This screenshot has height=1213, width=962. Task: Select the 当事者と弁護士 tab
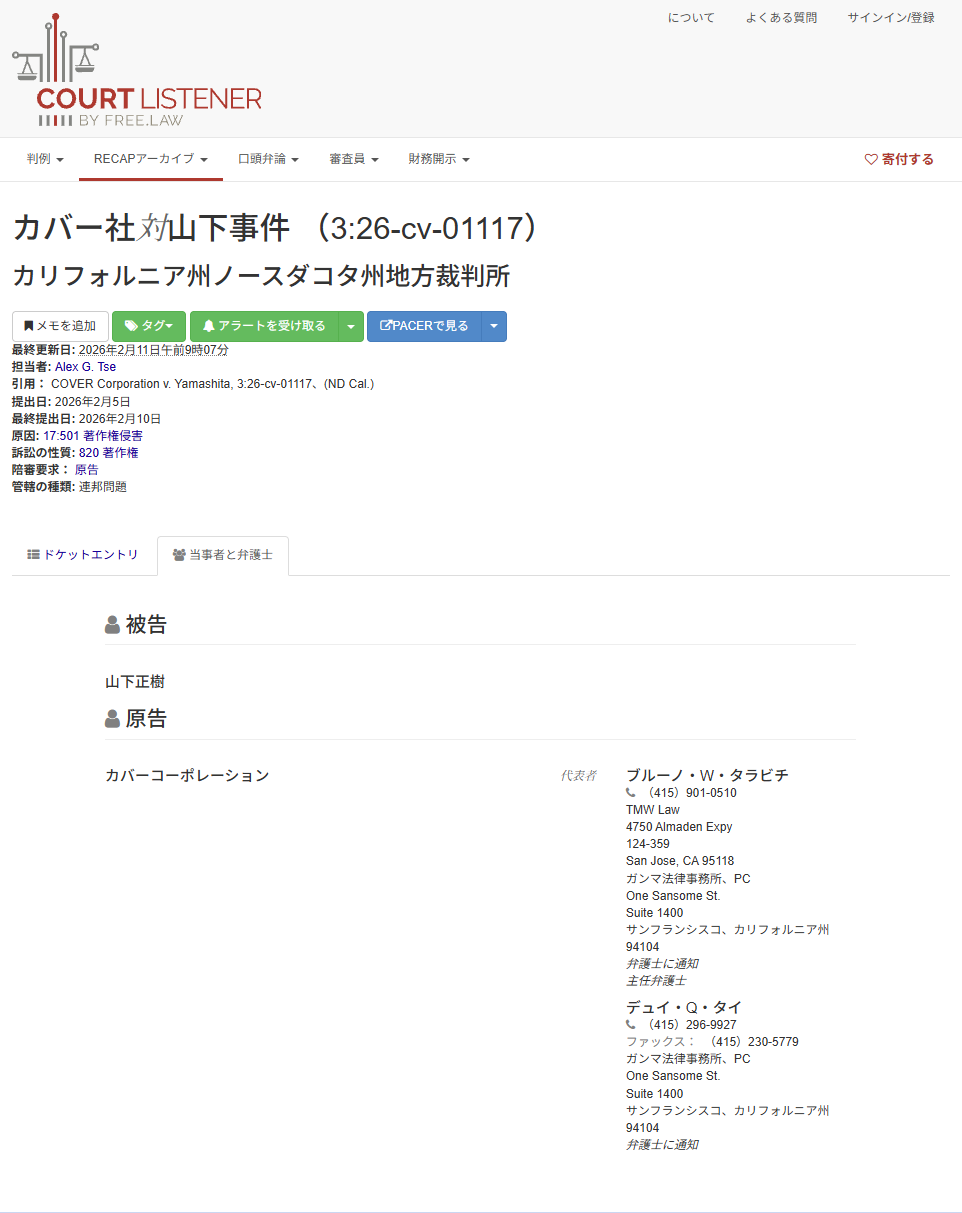(x=222, y=555)
